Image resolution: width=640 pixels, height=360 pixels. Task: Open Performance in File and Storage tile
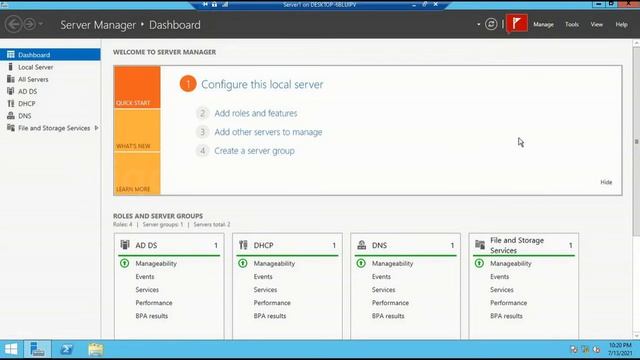click(509, 303)
